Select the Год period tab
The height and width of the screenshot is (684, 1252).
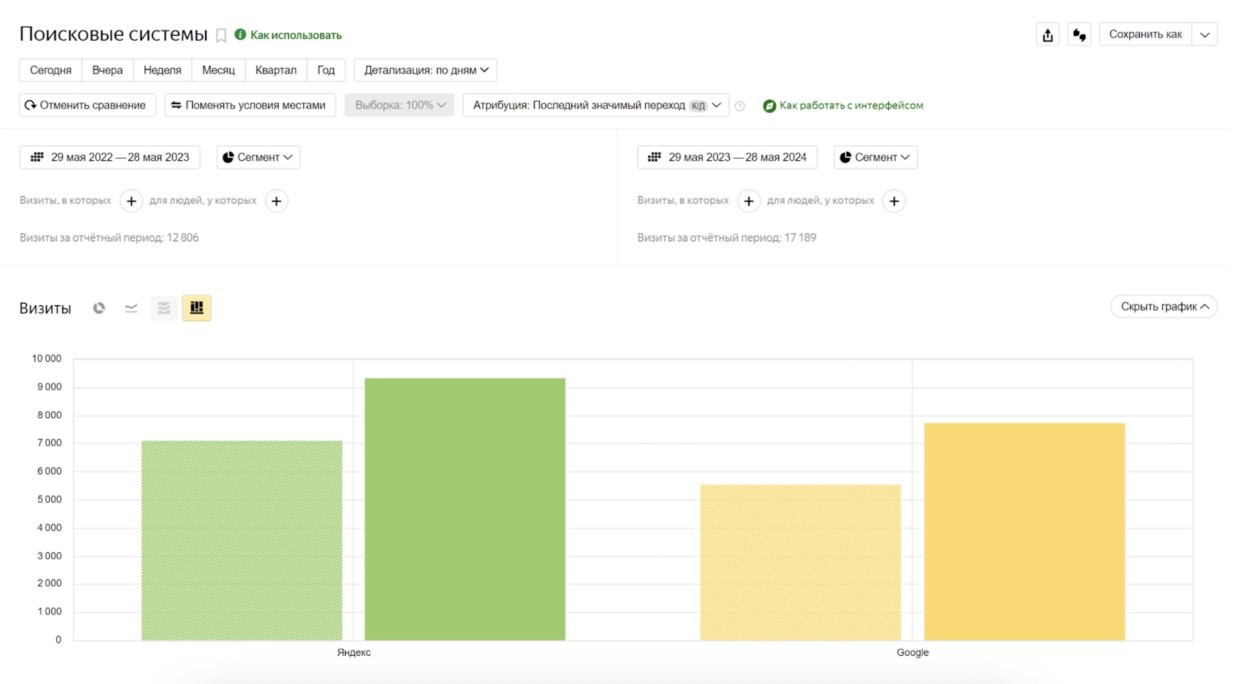(x=326, y=70)
